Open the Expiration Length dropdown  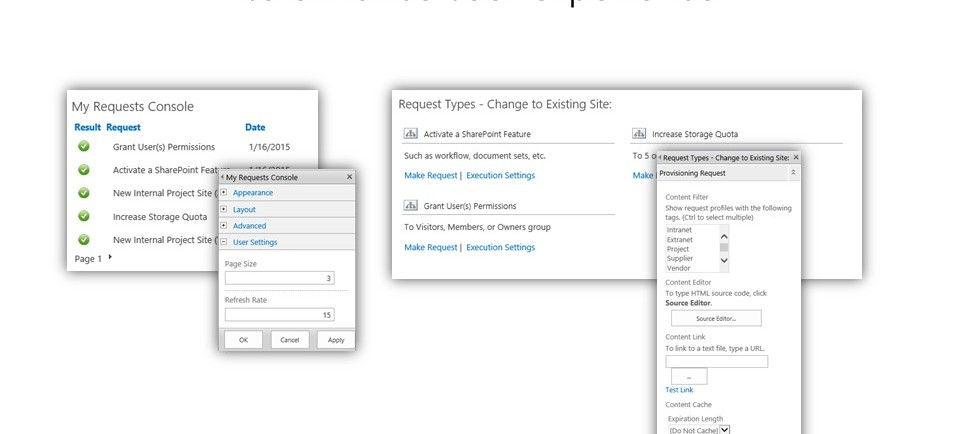(725, 430)
